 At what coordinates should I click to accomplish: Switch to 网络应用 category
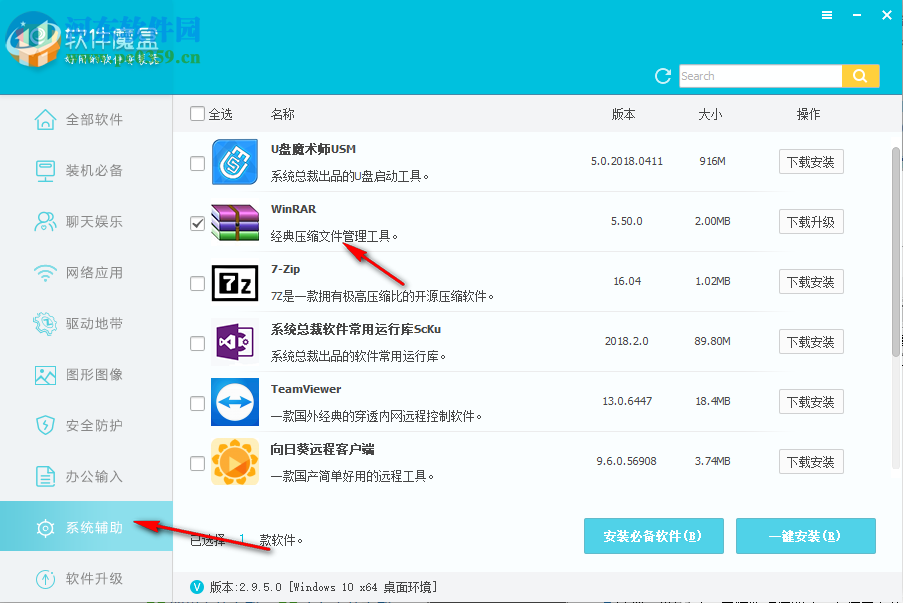click(86, 273)
